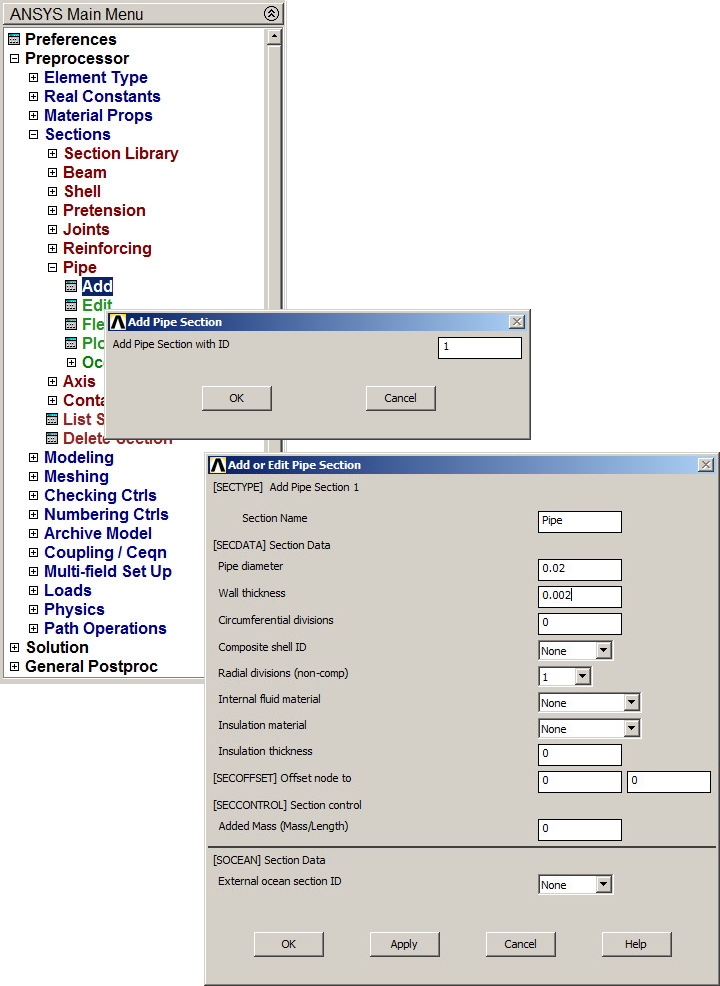Click Cancel in Add Pipe Section dialog
Screen dimensions: 720x986
tap(401, 398)
